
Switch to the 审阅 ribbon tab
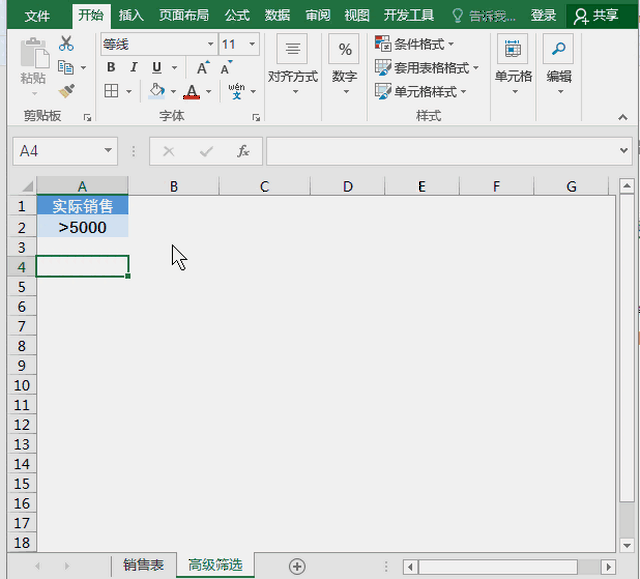click(318, 16)
